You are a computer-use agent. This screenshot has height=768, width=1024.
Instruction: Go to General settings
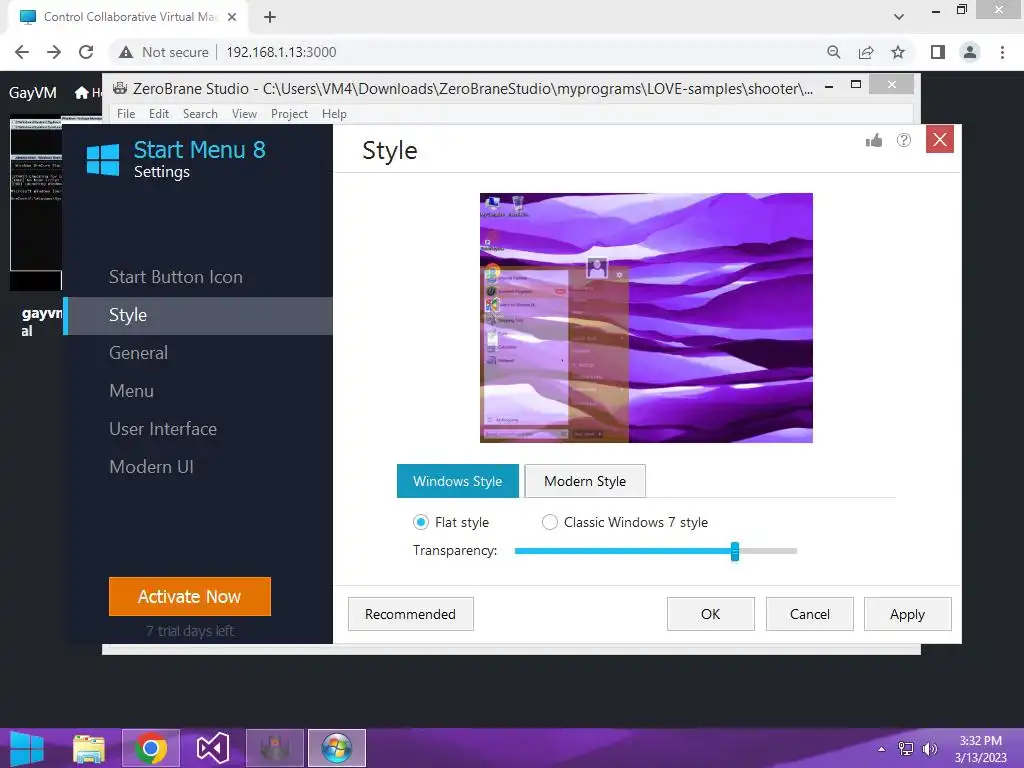point(138,353)
